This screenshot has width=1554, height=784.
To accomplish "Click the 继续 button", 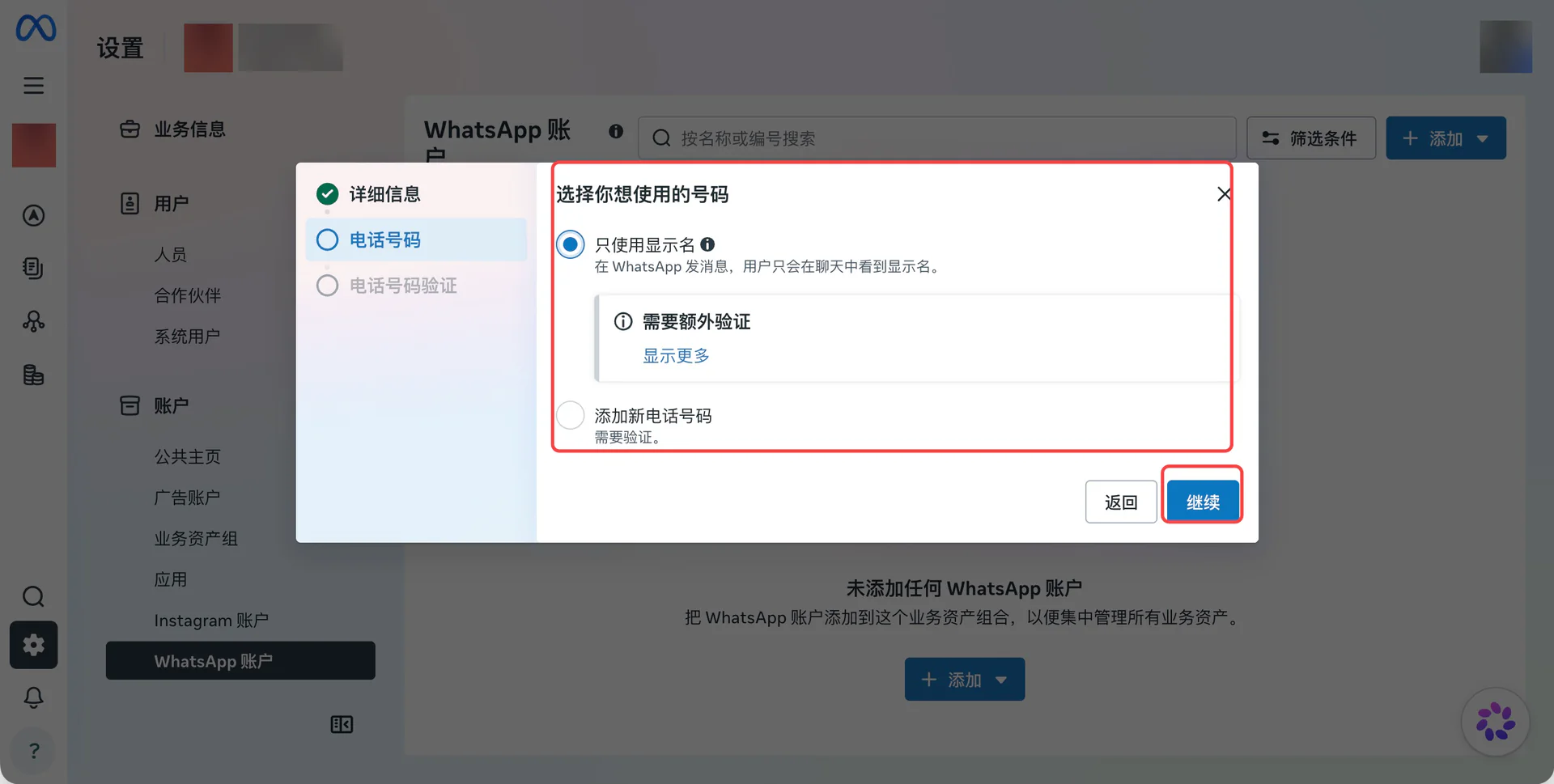I will (x=1203, y=502).
